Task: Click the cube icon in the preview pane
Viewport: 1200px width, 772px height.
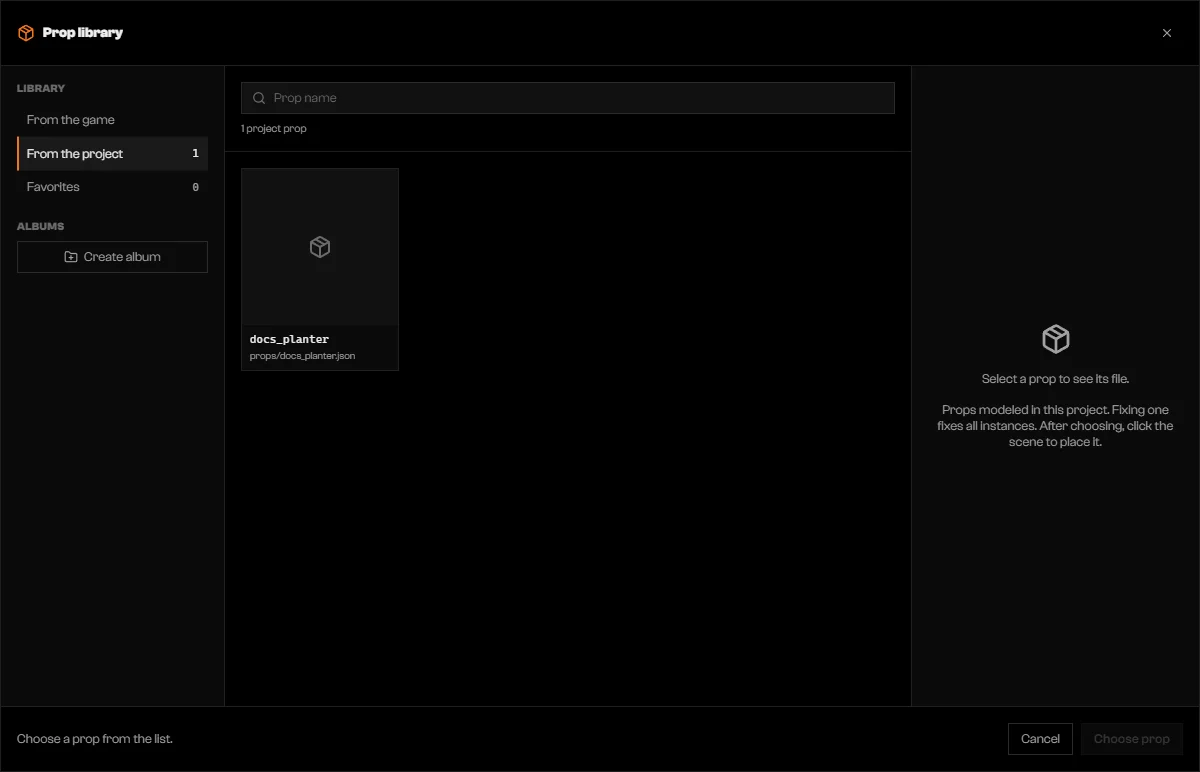Action: 1056,339
